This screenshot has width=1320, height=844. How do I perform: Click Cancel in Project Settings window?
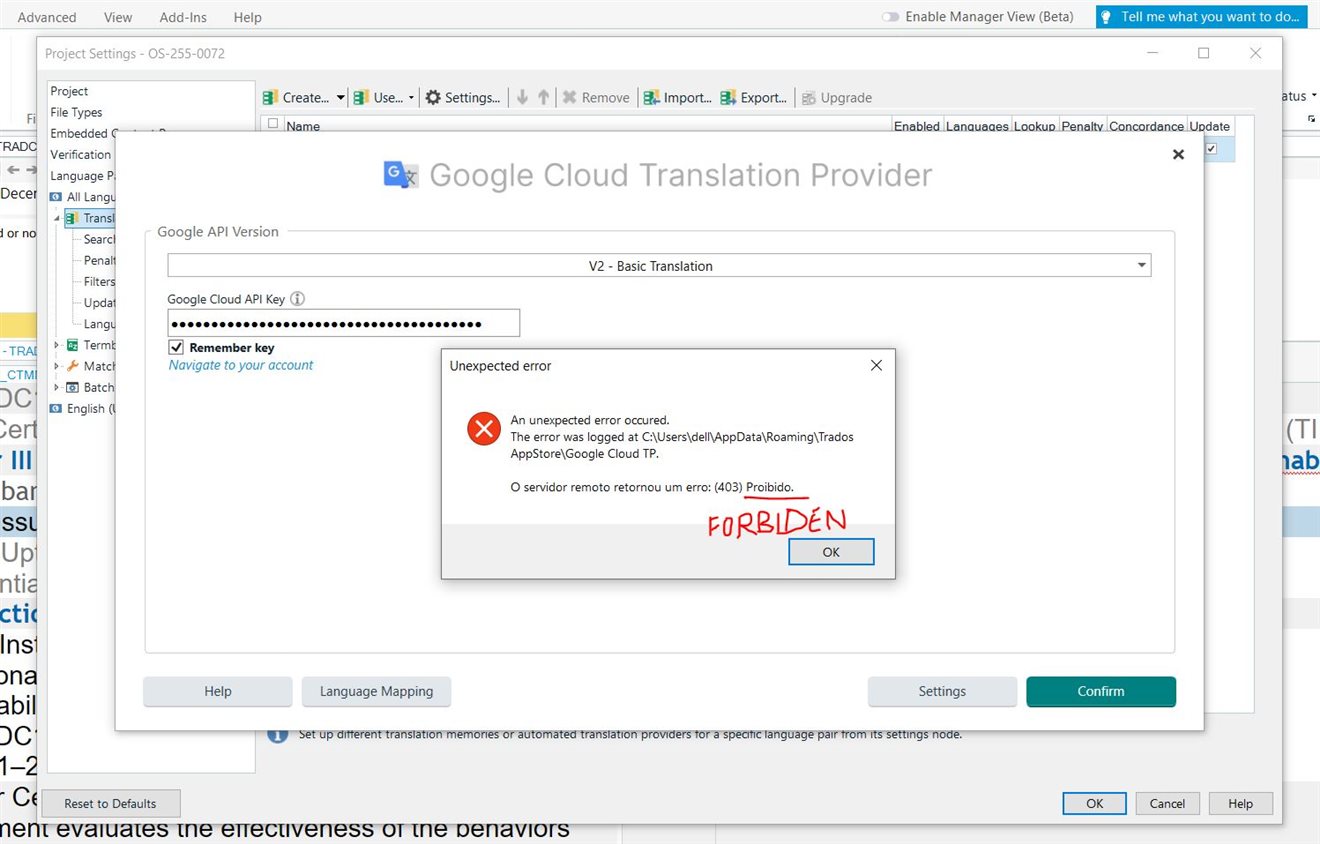click(1167, 803)
